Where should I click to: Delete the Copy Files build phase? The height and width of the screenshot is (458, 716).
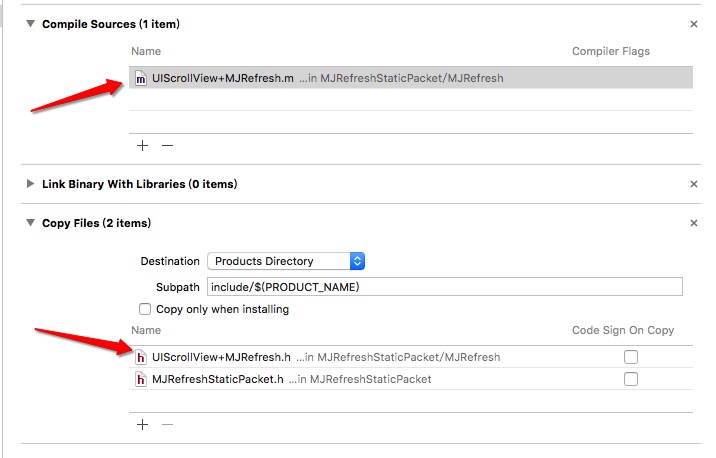(694, 223)
